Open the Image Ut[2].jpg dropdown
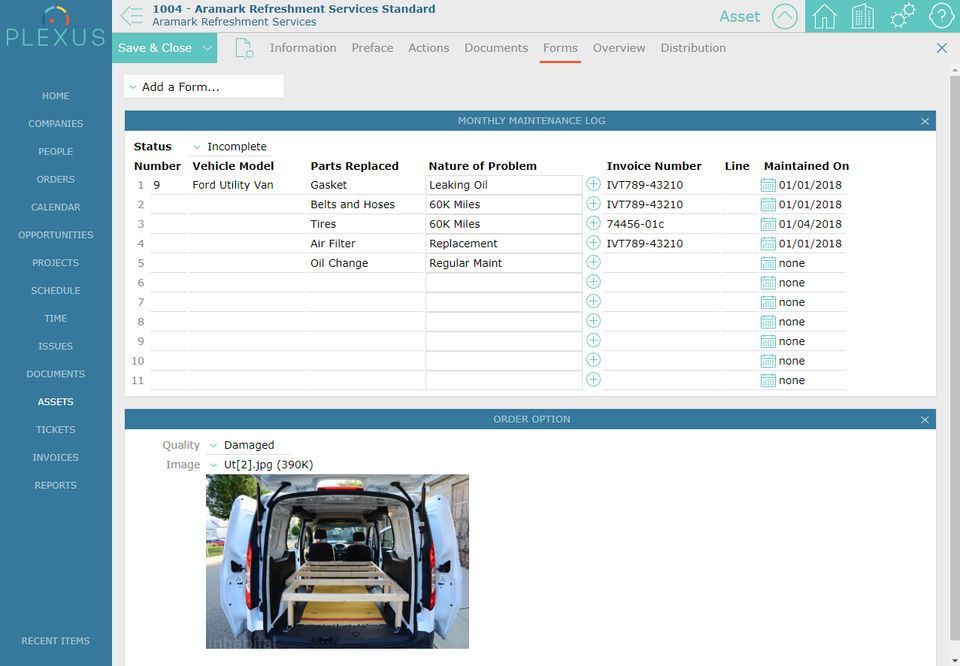This screenshot has height=666, width=960. click(261, 465)
